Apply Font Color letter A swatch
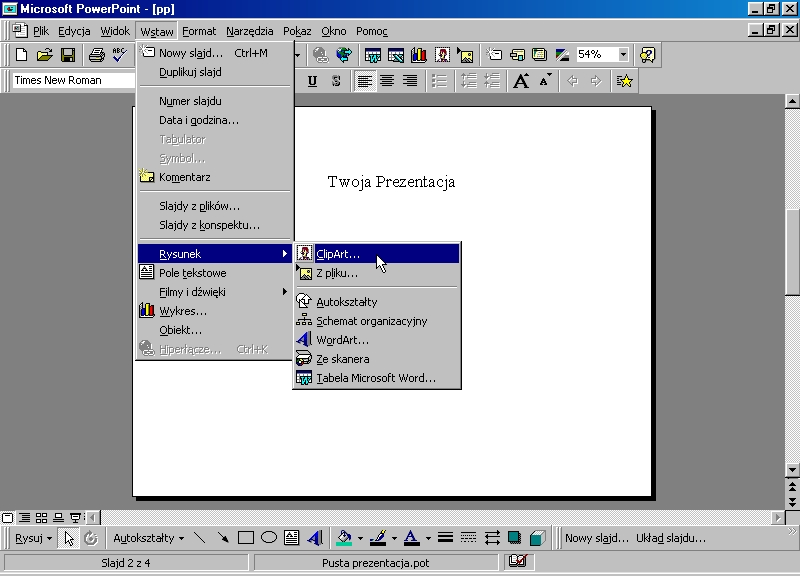Screen dimensions: 800x576 pos(412,538)
